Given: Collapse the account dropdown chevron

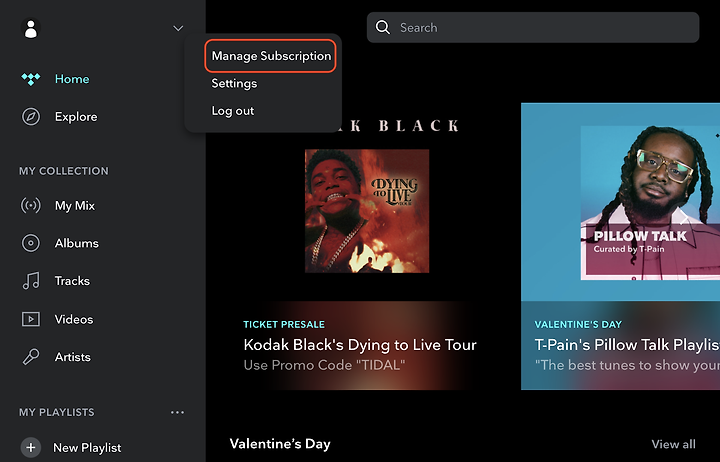Looking at the screenshot, I should (x=178, y=28).
